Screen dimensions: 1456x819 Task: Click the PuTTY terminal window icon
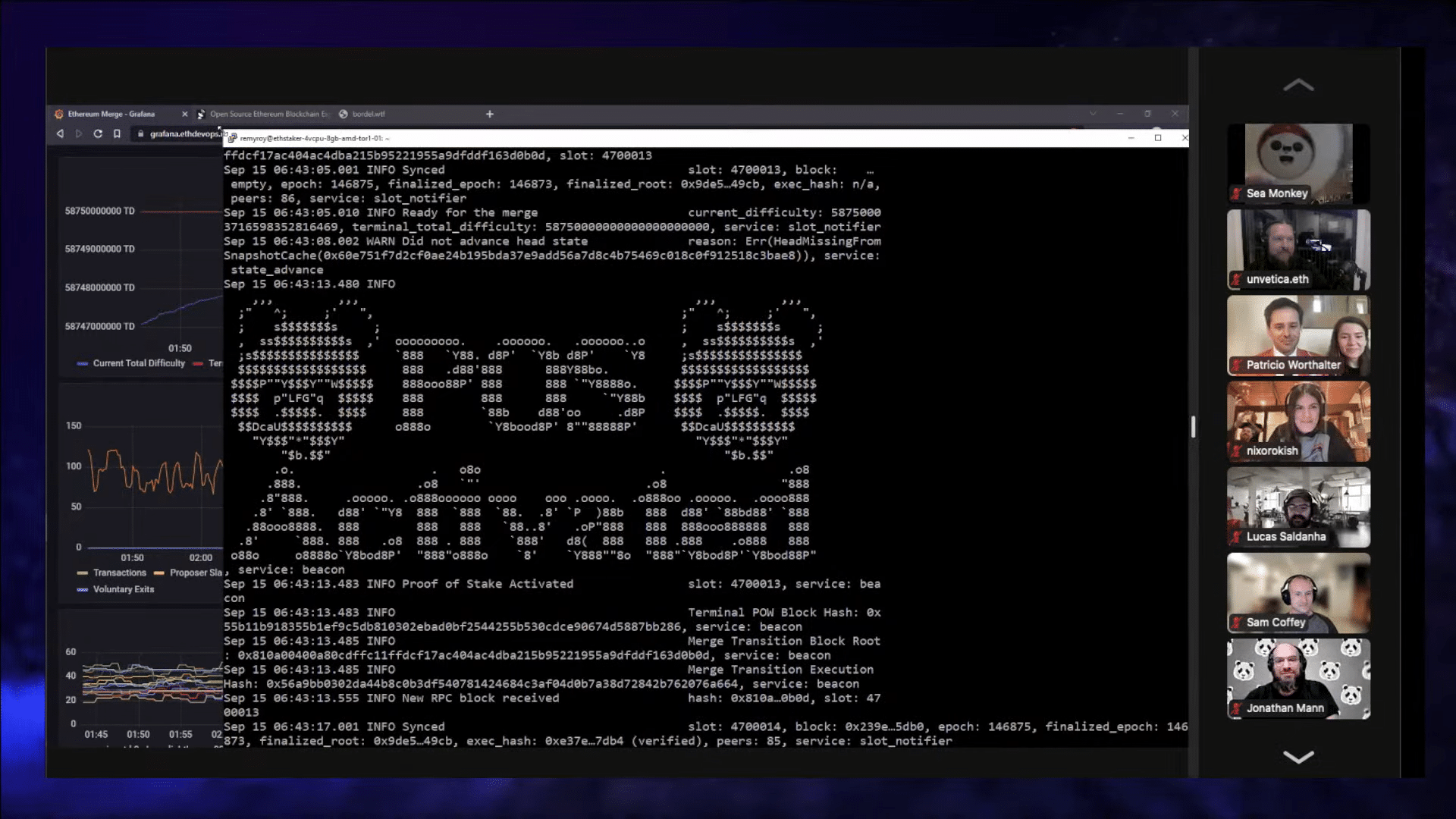(x=233, y=138)
